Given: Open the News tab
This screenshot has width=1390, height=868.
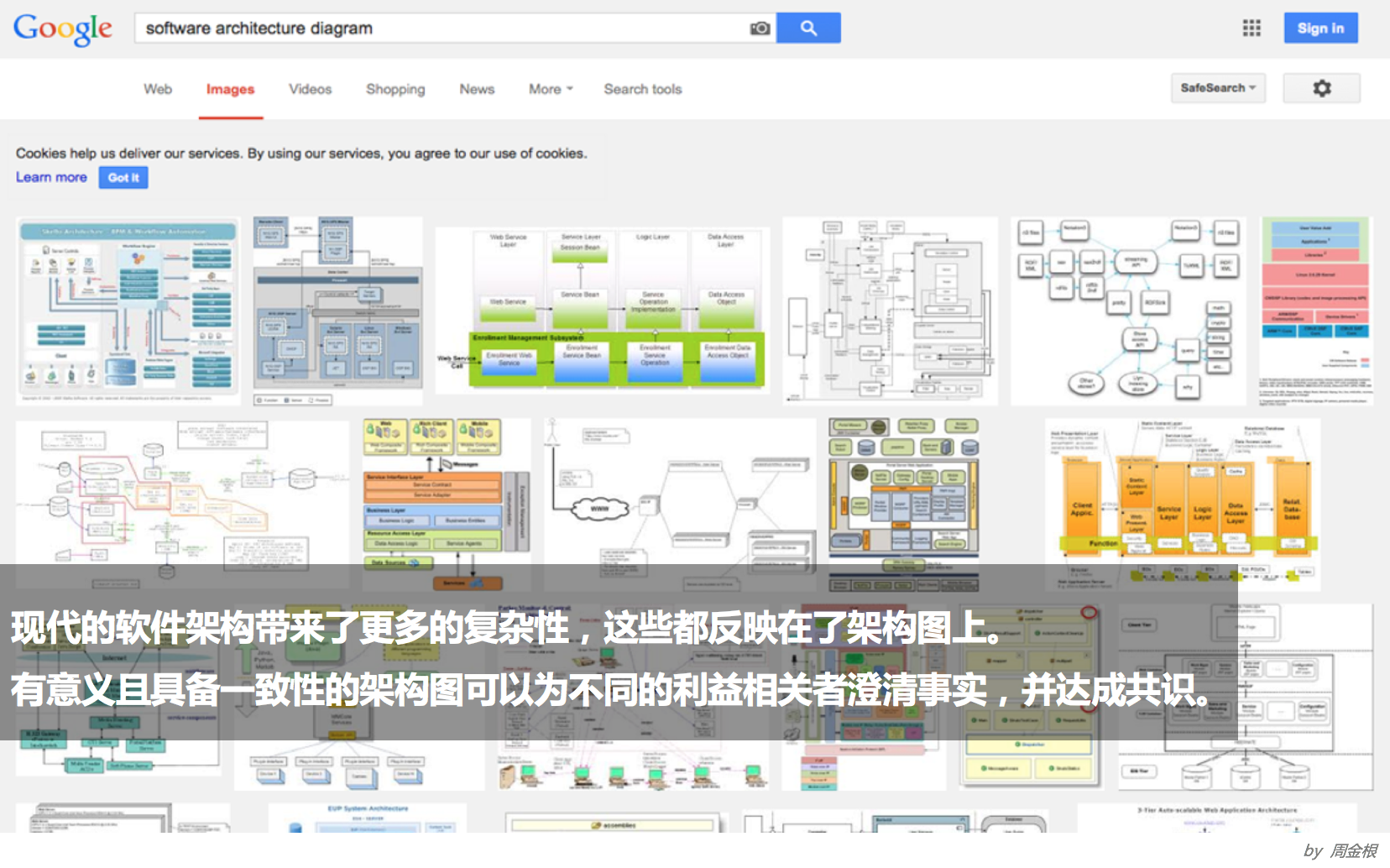Looking at the screenshot, I should [x=476, y=89].
